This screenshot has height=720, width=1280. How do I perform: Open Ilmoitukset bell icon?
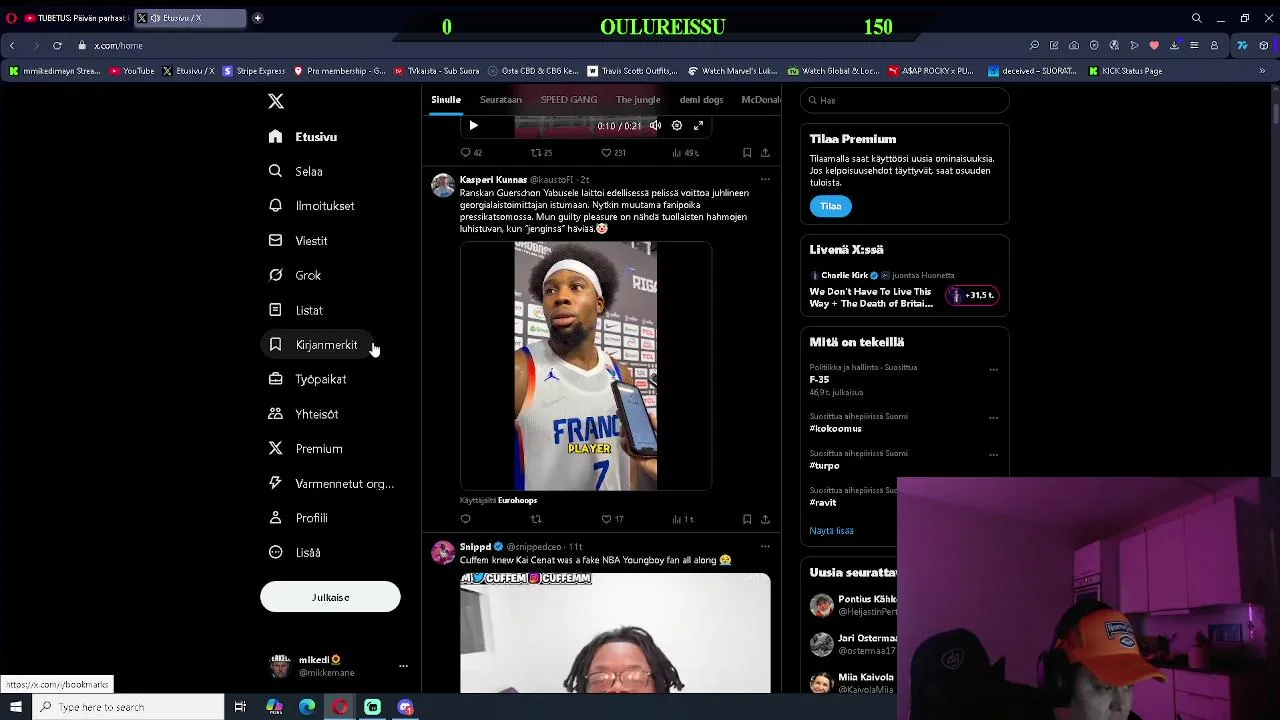click(275, 206)
